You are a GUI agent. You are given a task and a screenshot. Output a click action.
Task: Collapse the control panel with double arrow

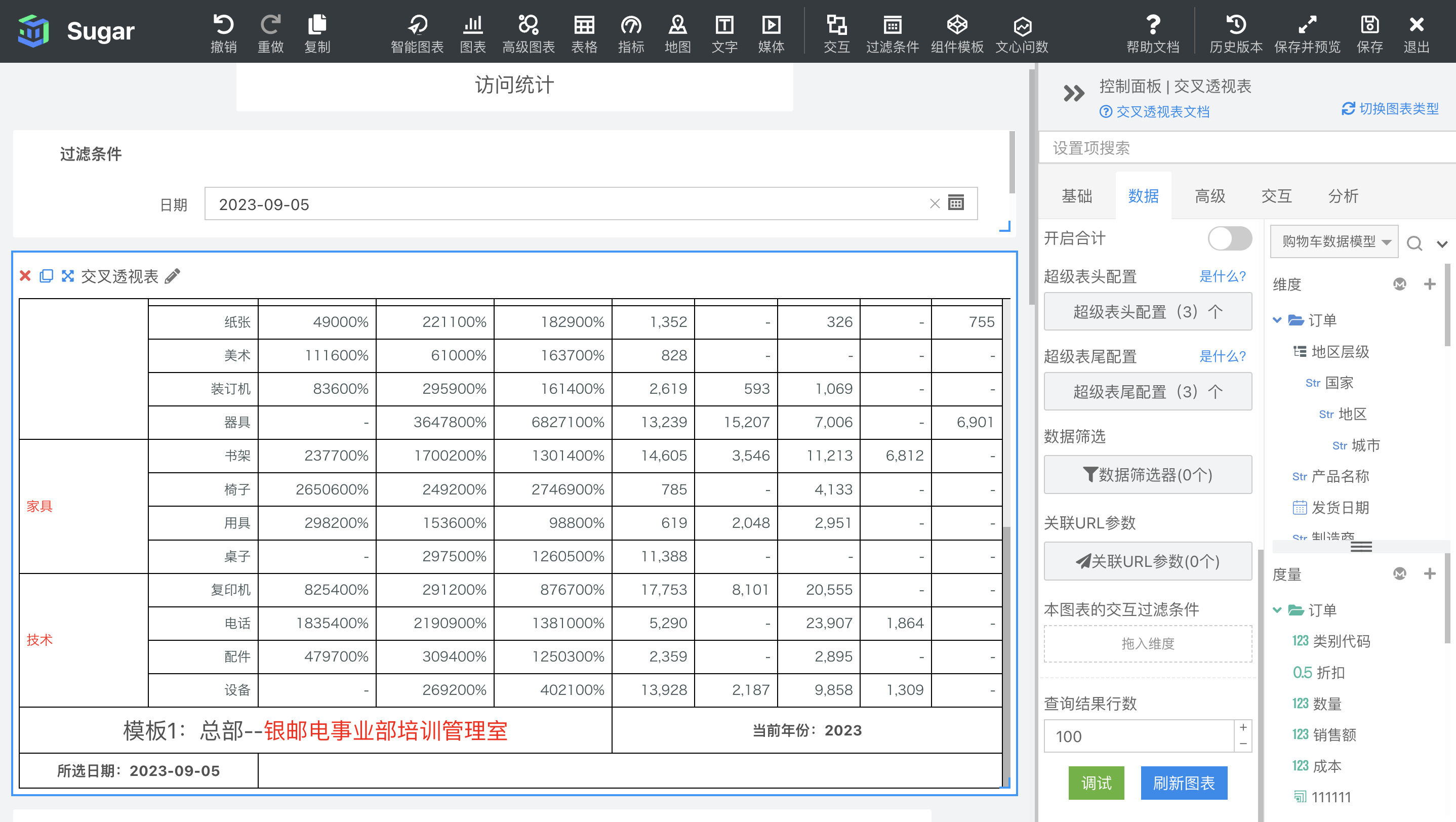1073,93
